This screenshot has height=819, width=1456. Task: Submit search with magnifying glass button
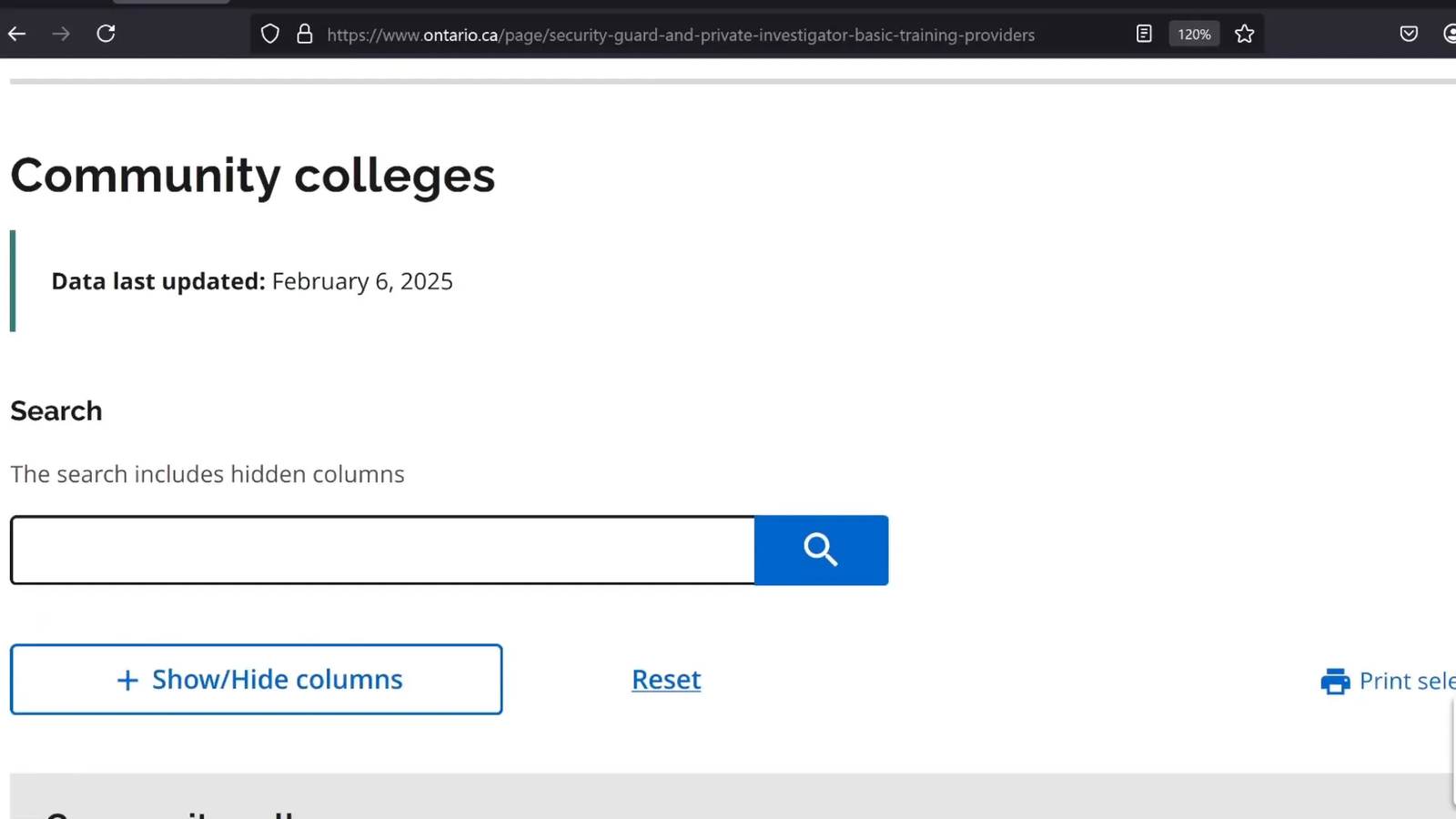click(x=821, y=551)
